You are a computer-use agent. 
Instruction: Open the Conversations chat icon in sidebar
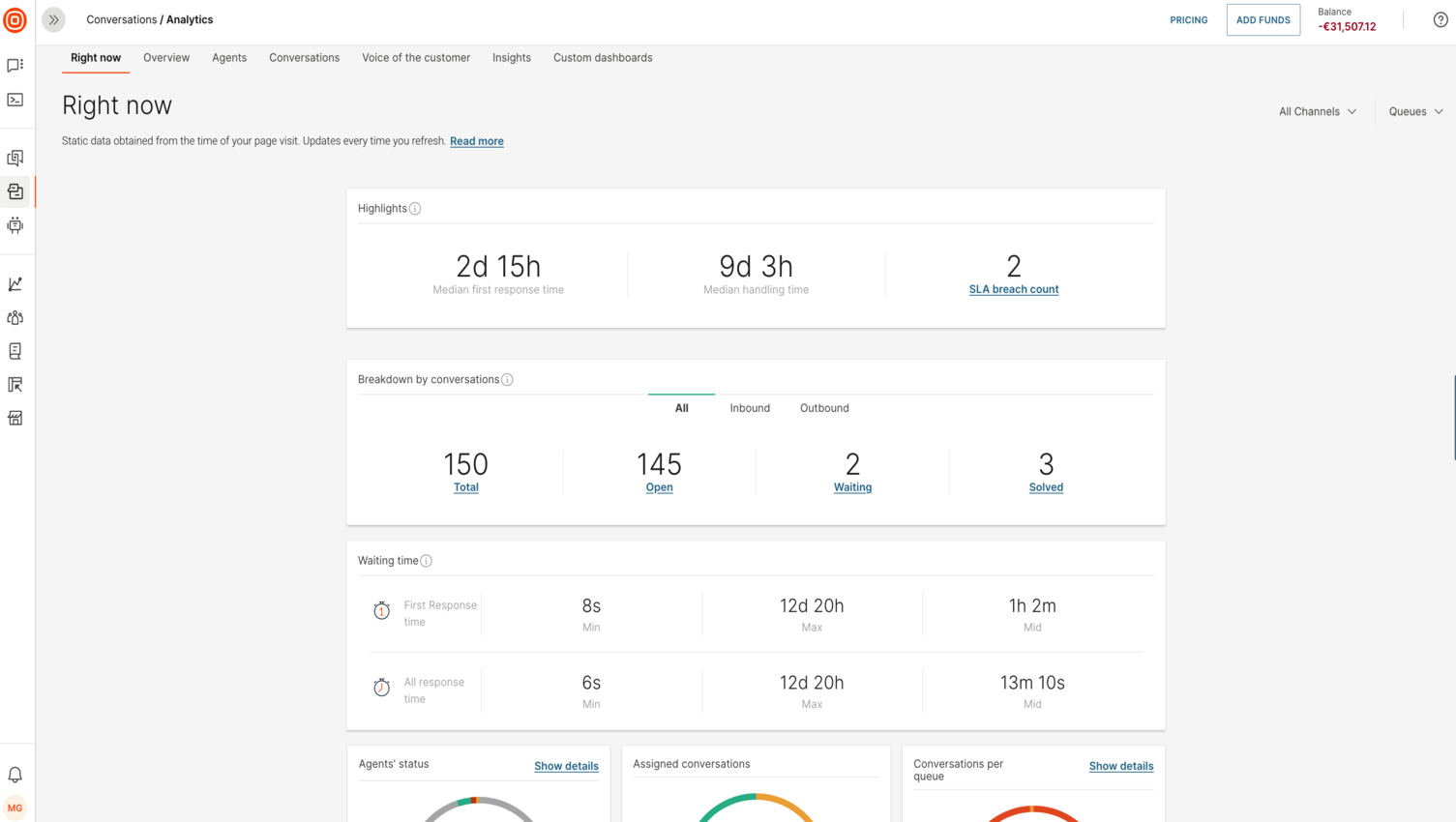15,63
